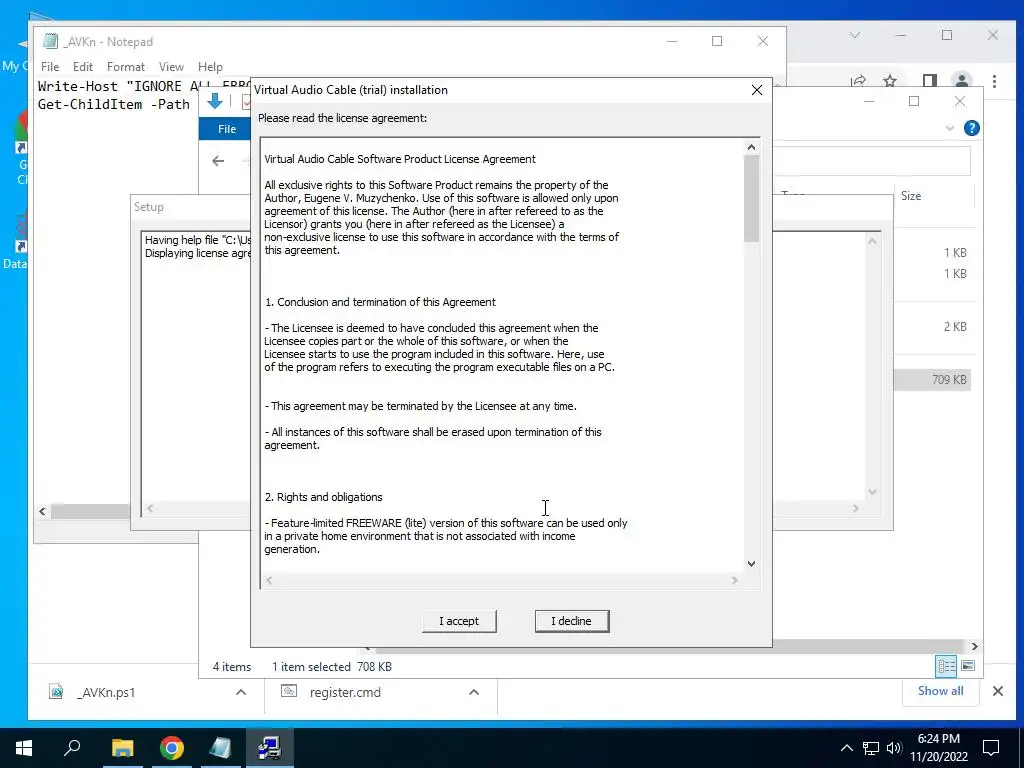Screen dimensions: 1024x768
Task: Click the Setup log scroll down arrow
Action: point(872,492)
